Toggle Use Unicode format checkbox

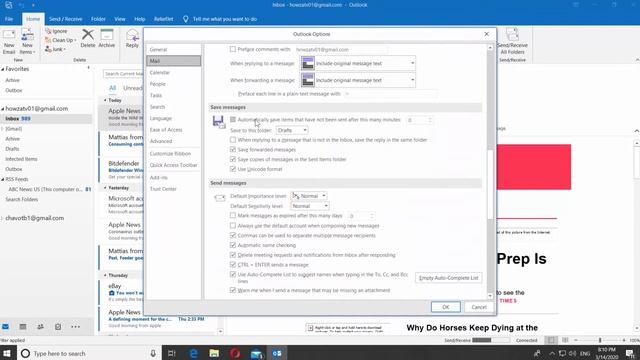(233, 169)
